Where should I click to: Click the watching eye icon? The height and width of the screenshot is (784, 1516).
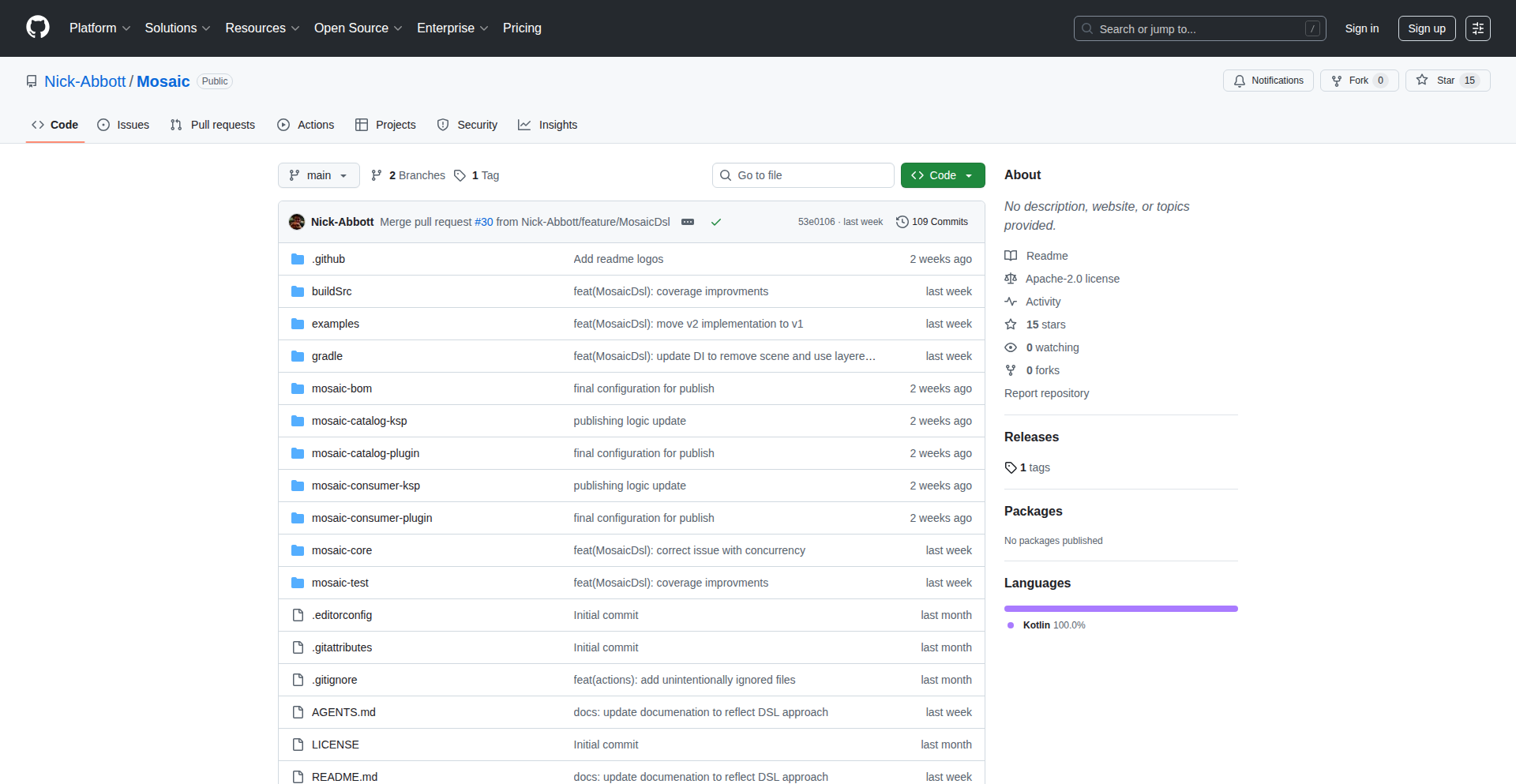coord(1011,347)
